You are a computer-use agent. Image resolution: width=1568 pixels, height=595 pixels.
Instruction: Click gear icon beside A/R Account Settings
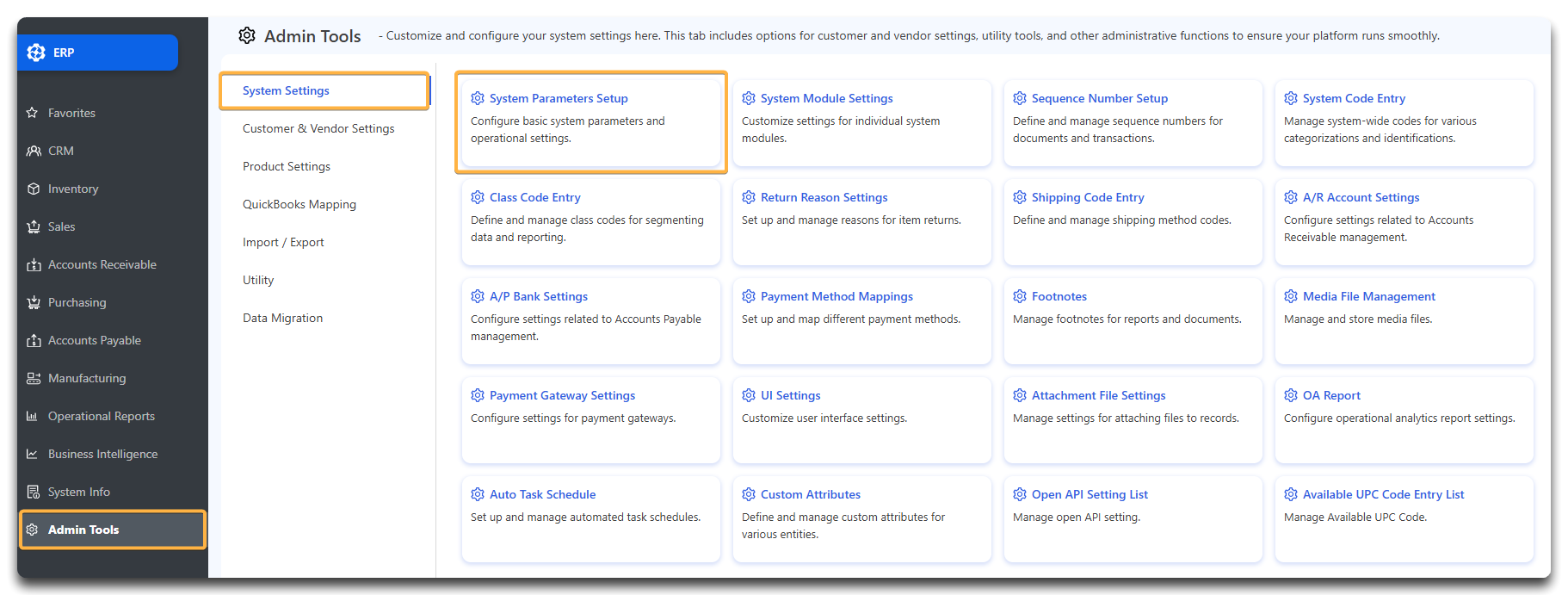point(1291,197)
